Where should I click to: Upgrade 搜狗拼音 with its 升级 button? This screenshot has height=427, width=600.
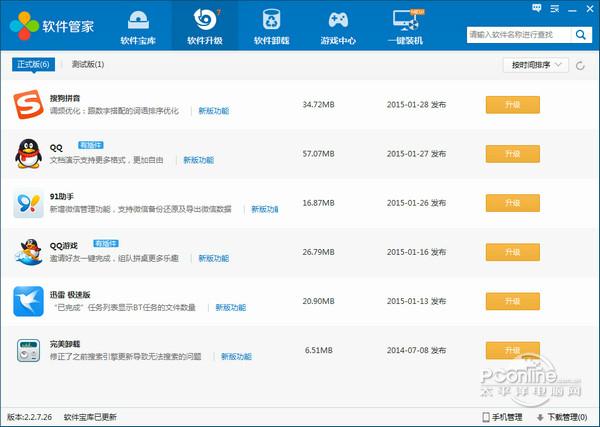[x=513, y=104]
